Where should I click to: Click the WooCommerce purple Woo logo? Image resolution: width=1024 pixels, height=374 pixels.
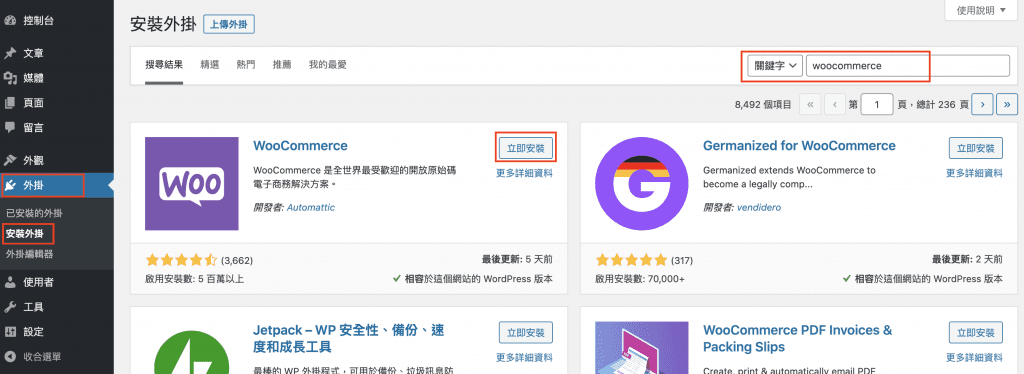click(191, 184)
